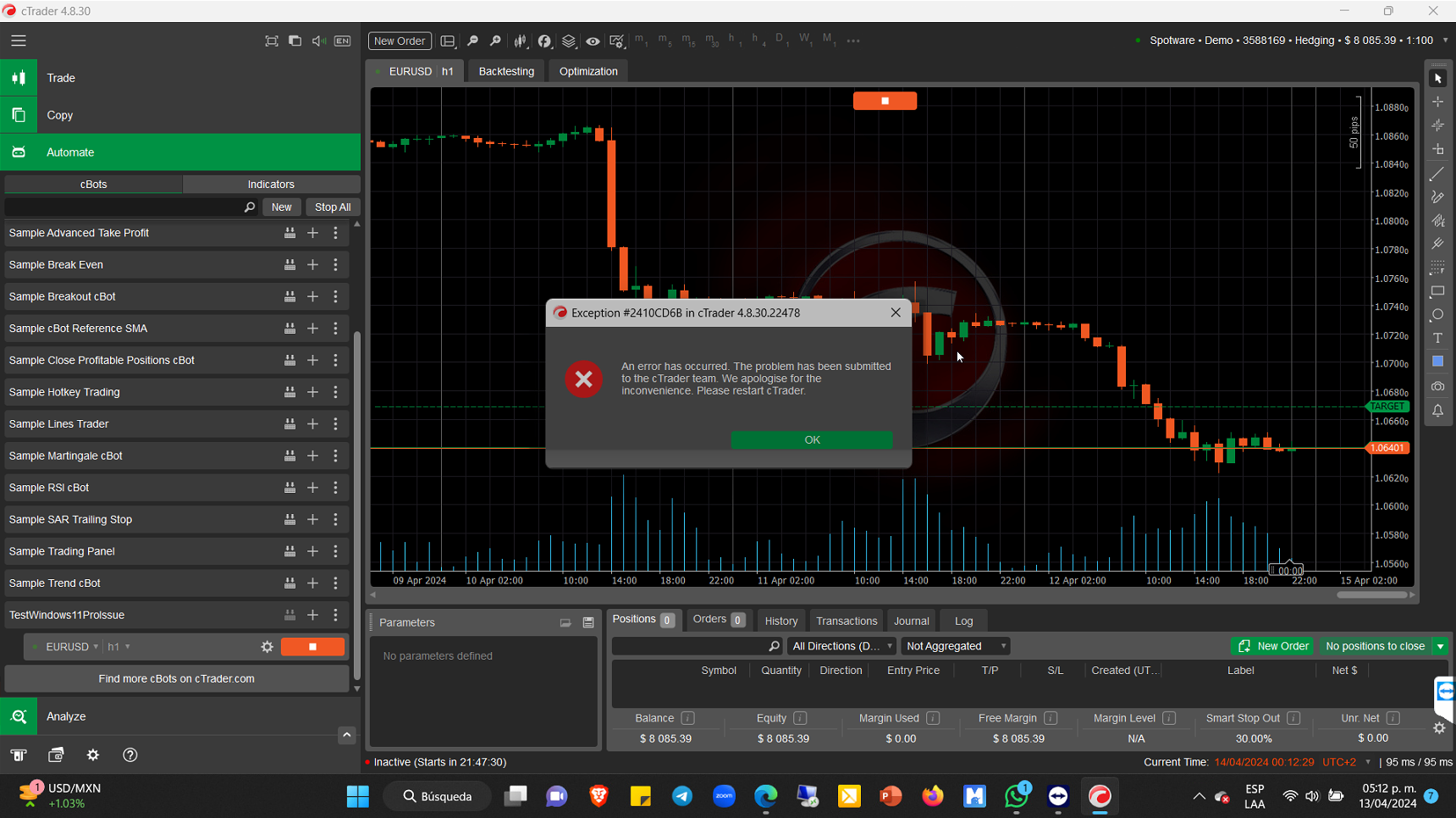Viewport: 1456px width, 818px height.
Task: Open the Indicators tab
Action: (271, 184)
